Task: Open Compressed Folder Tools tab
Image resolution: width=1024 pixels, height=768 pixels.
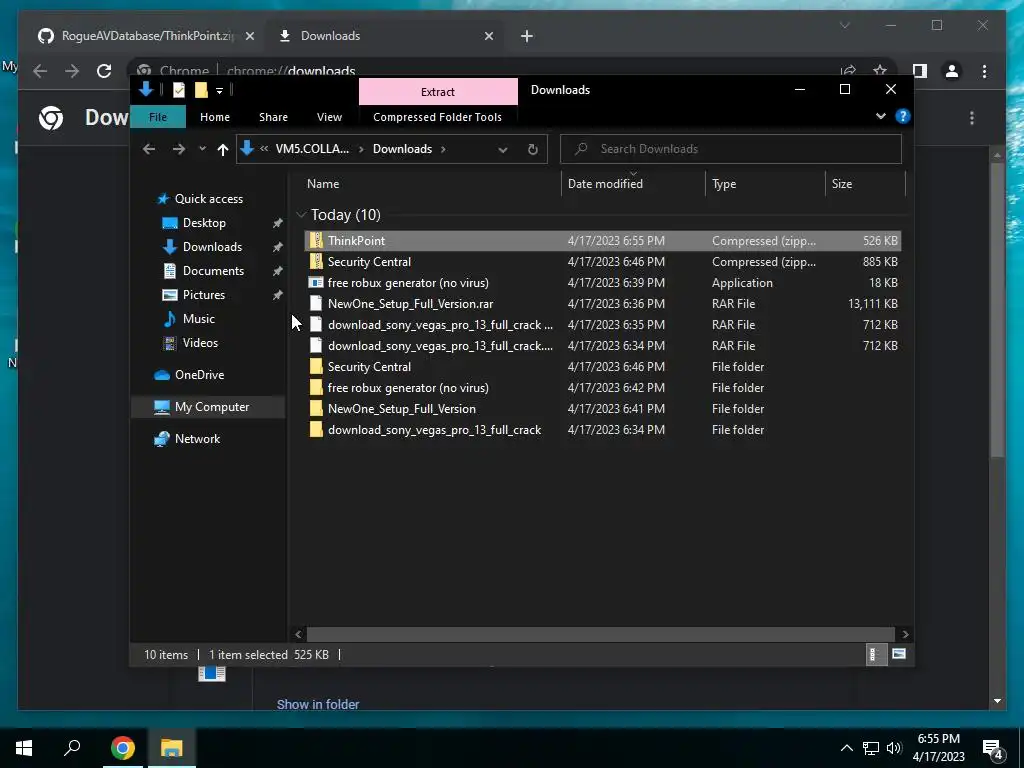Action: [x=438, y=117]
